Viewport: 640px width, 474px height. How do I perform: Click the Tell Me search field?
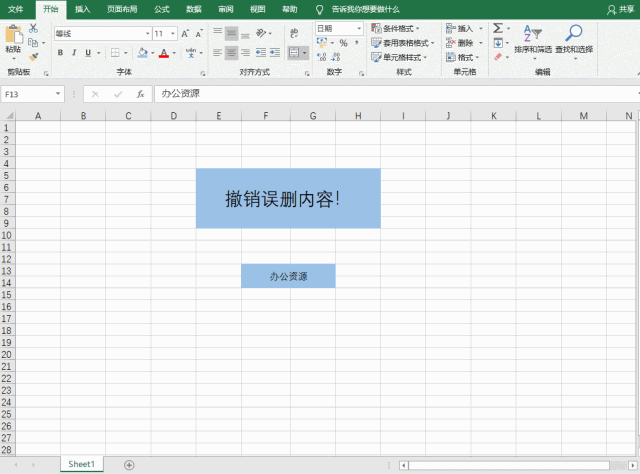(x=365, y=9)
